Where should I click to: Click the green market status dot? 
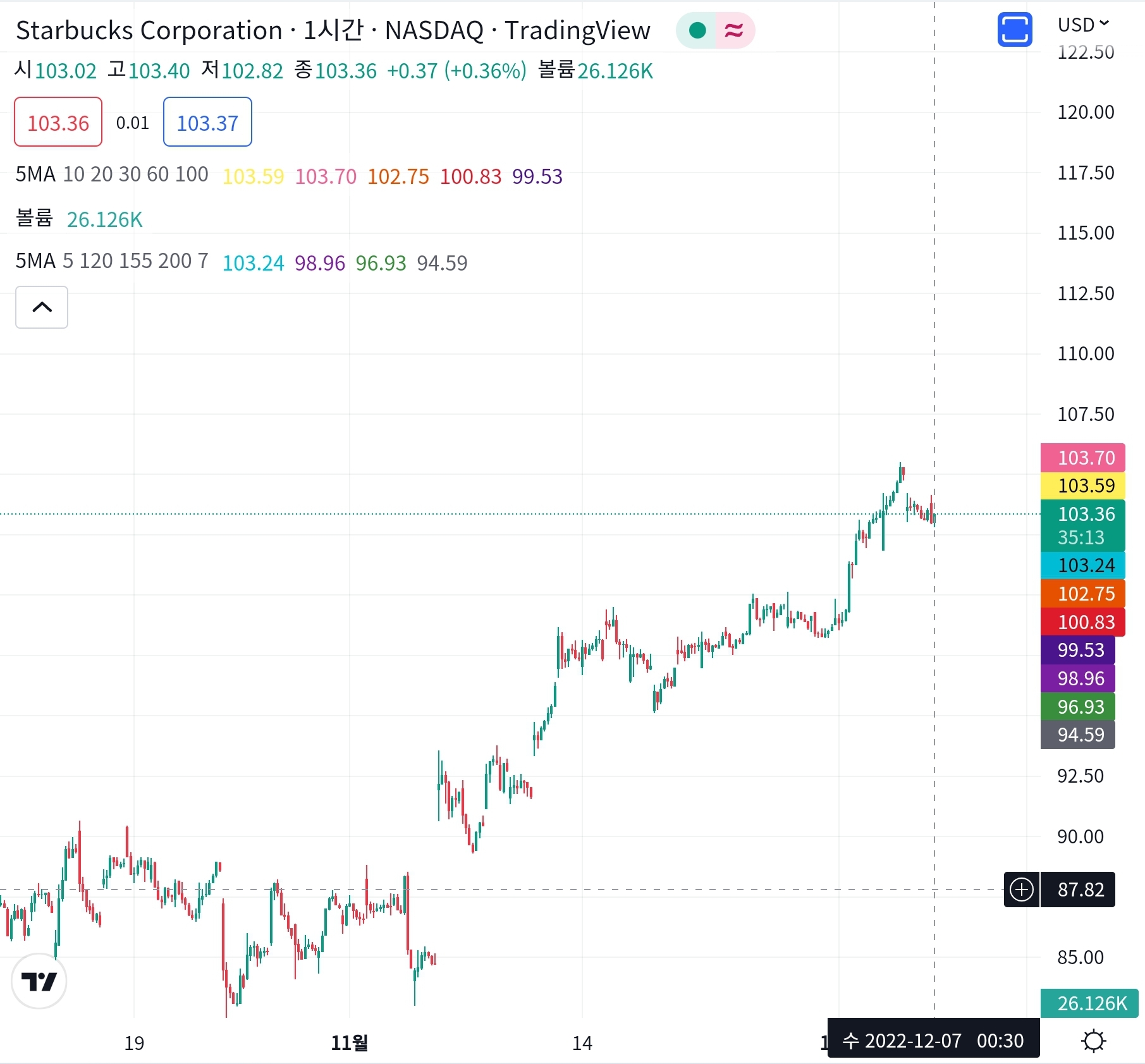coord(697,30)
